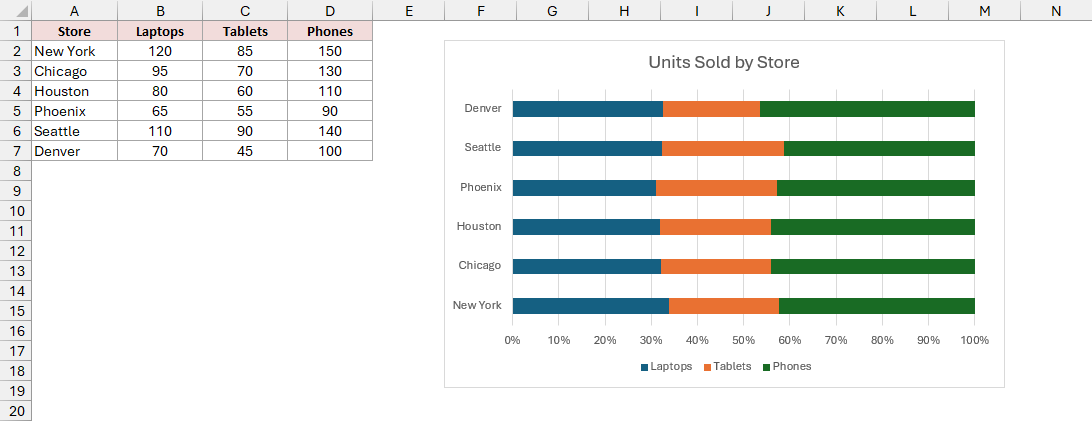Viewport: 1092px width, 421px height.
Task: Select Chicago phones value 130
Action: (x=330, y=72)
